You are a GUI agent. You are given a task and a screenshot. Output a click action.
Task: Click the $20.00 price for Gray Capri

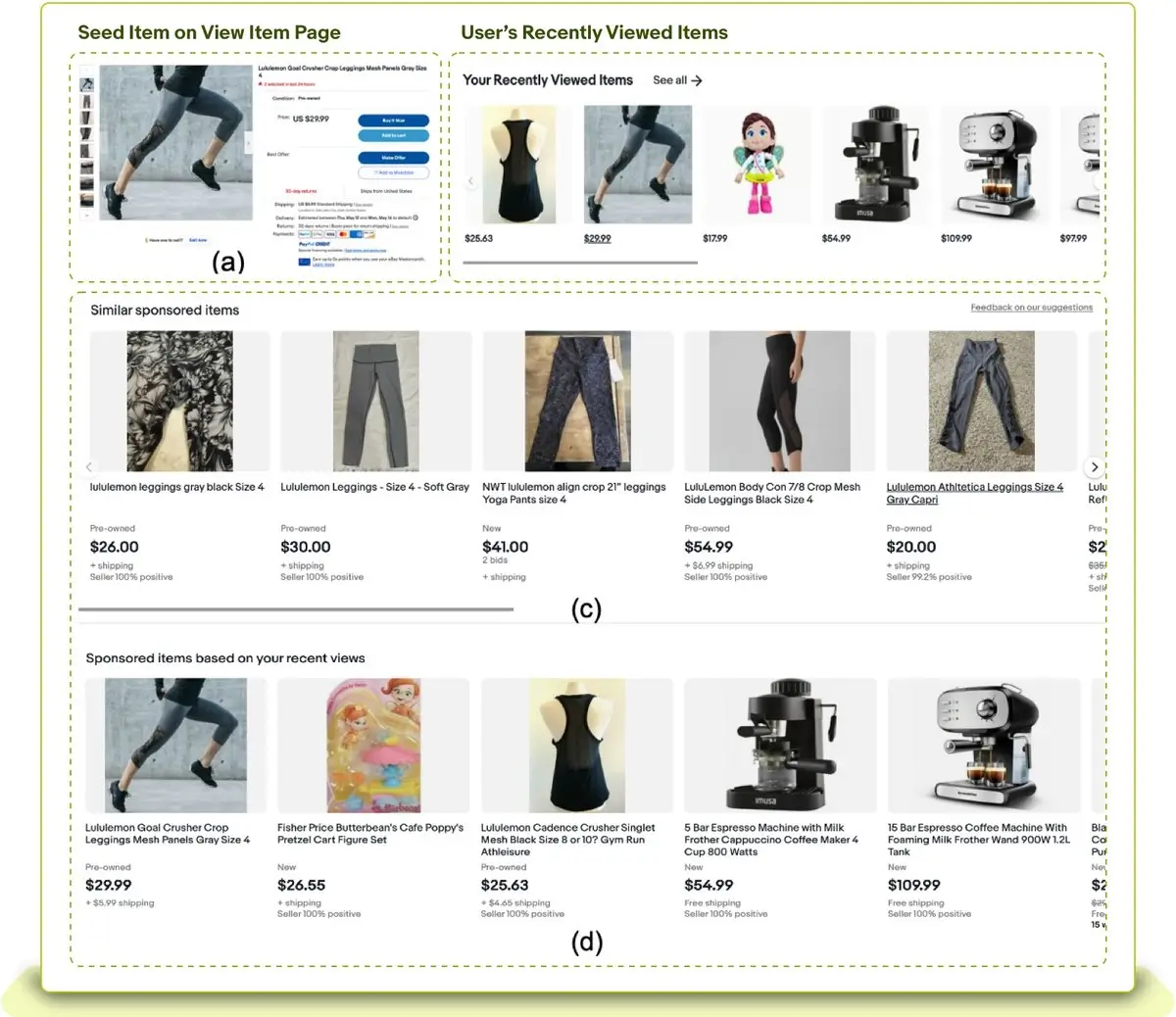click(911, 547)
